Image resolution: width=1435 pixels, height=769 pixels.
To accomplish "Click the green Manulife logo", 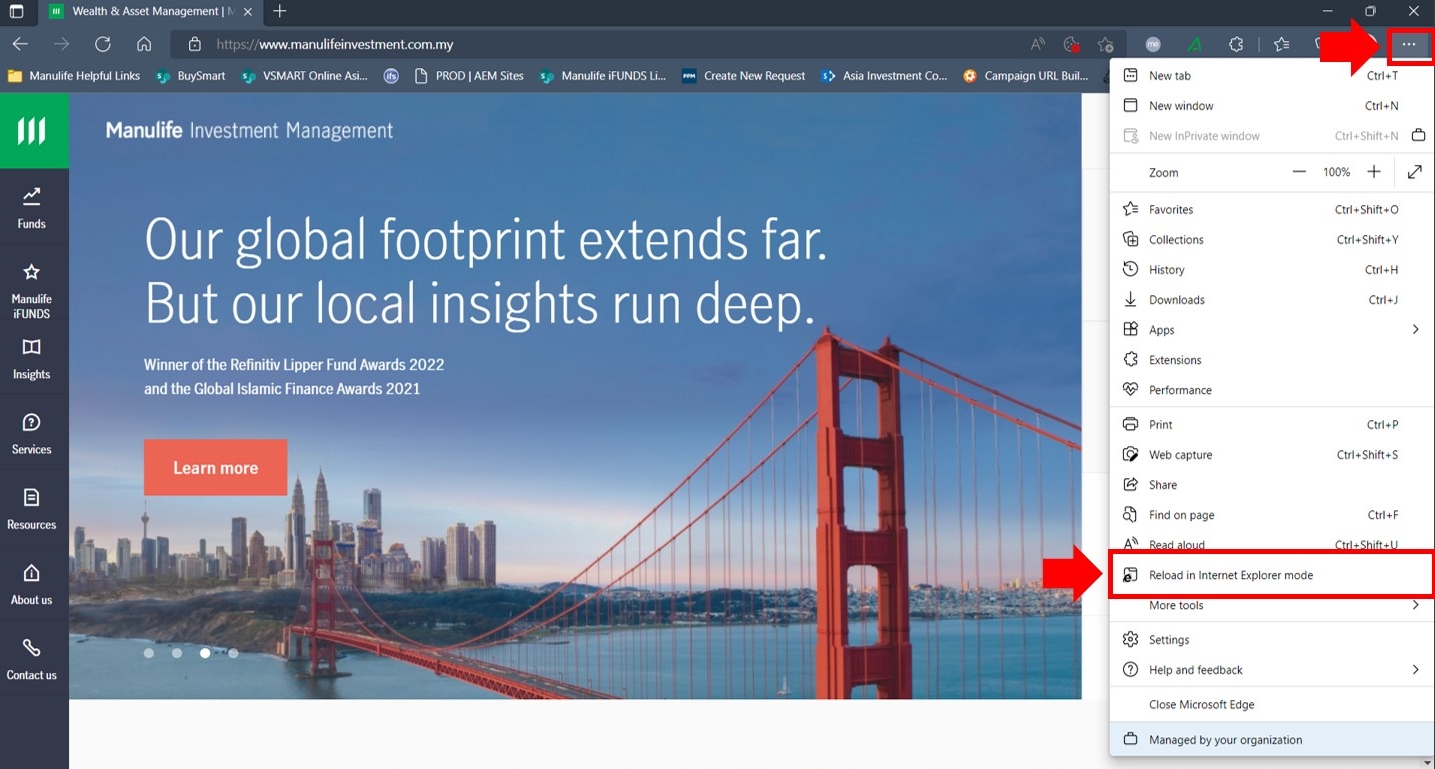I will click(x=33, y=130).
